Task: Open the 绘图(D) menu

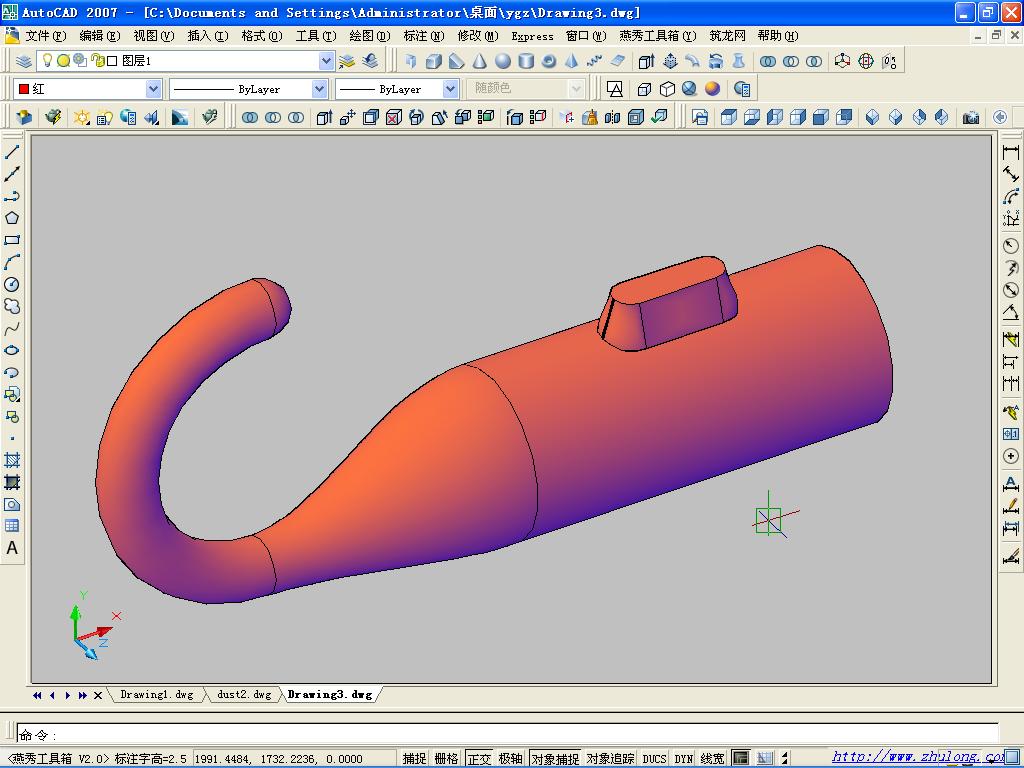Action: point(370,36)
